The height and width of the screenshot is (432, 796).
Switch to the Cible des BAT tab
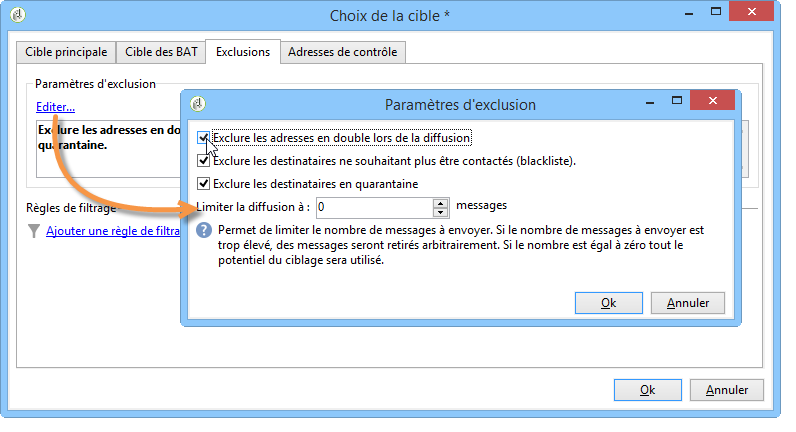point(161,52)
